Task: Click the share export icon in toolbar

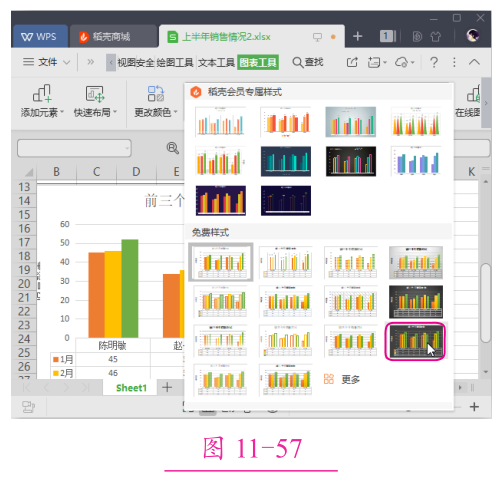Action: click(352, 62)
